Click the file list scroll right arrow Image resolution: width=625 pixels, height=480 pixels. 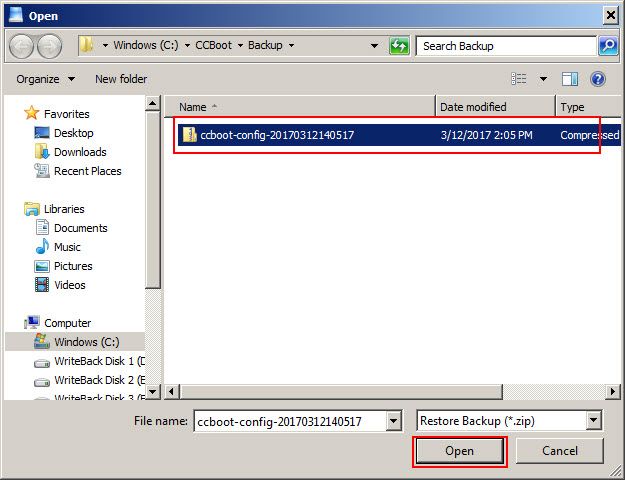coord(613,391)
